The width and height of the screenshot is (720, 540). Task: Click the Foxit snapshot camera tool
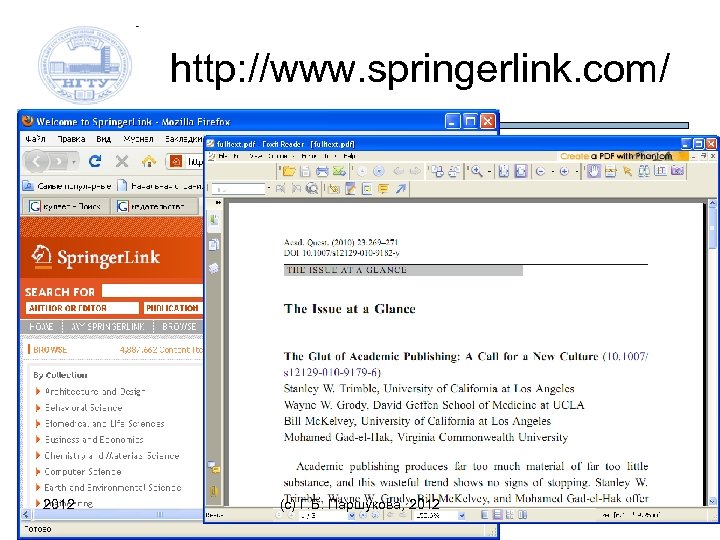(x=677, y=171)
